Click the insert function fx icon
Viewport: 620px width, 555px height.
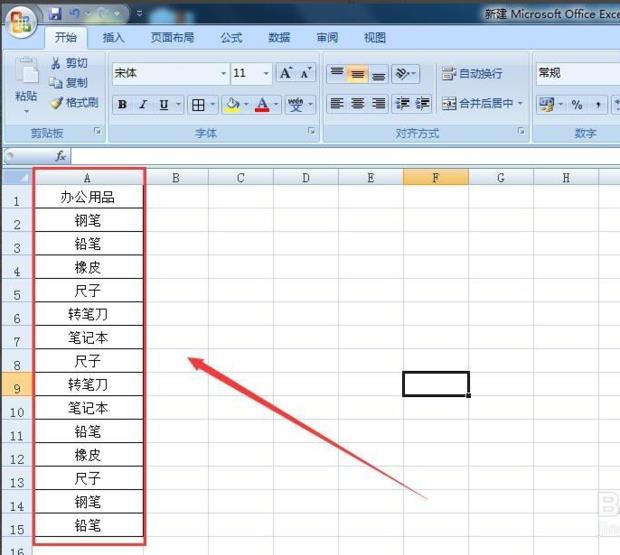[60, 156]
